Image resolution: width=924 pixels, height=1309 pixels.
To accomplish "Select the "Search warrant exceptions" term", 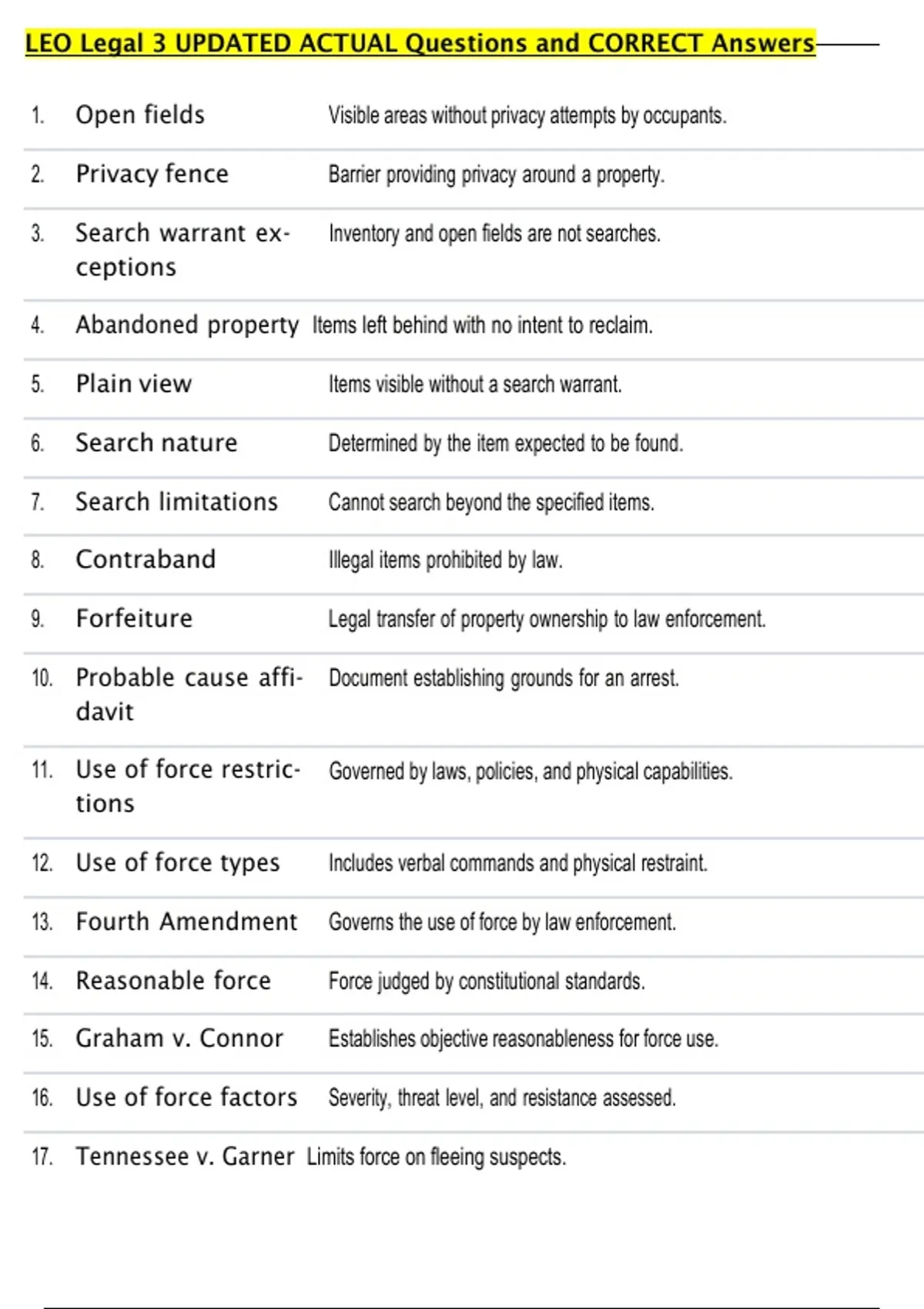I will (182, 249).
